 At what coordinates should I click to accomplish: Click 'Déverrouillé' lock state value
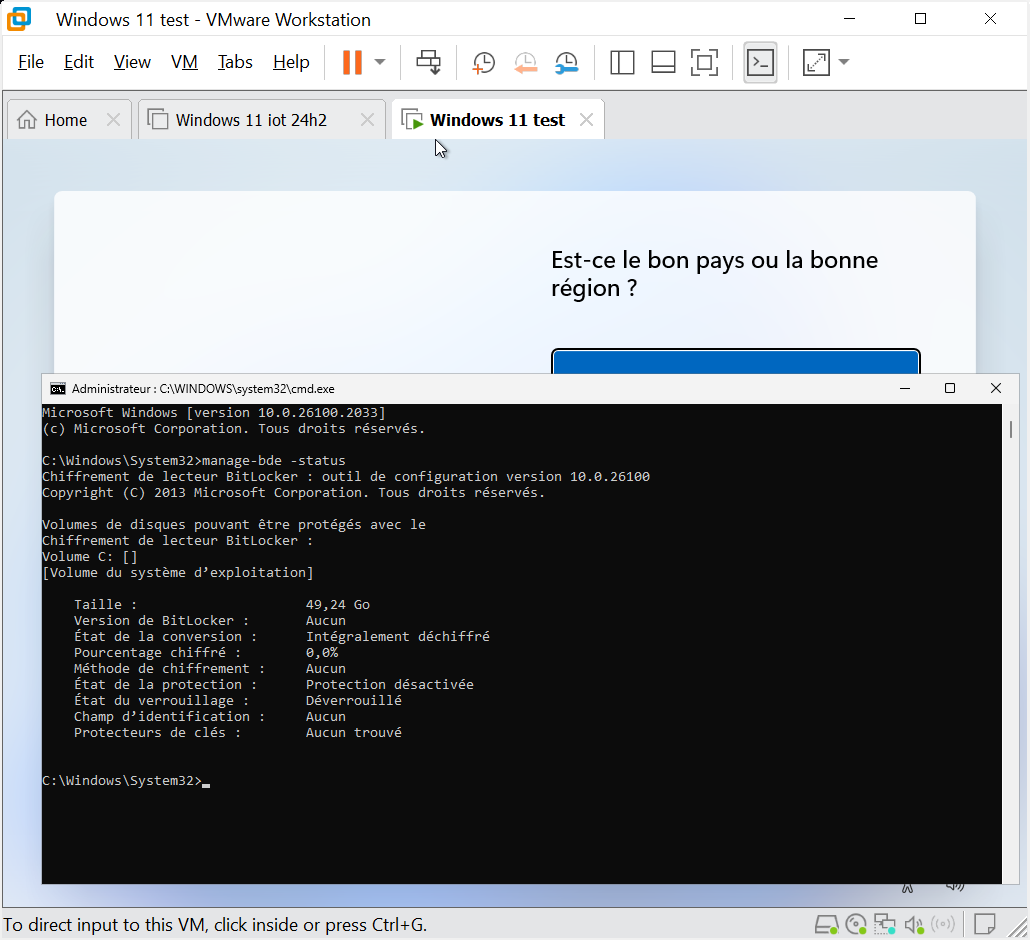click(x=353, y=700)
